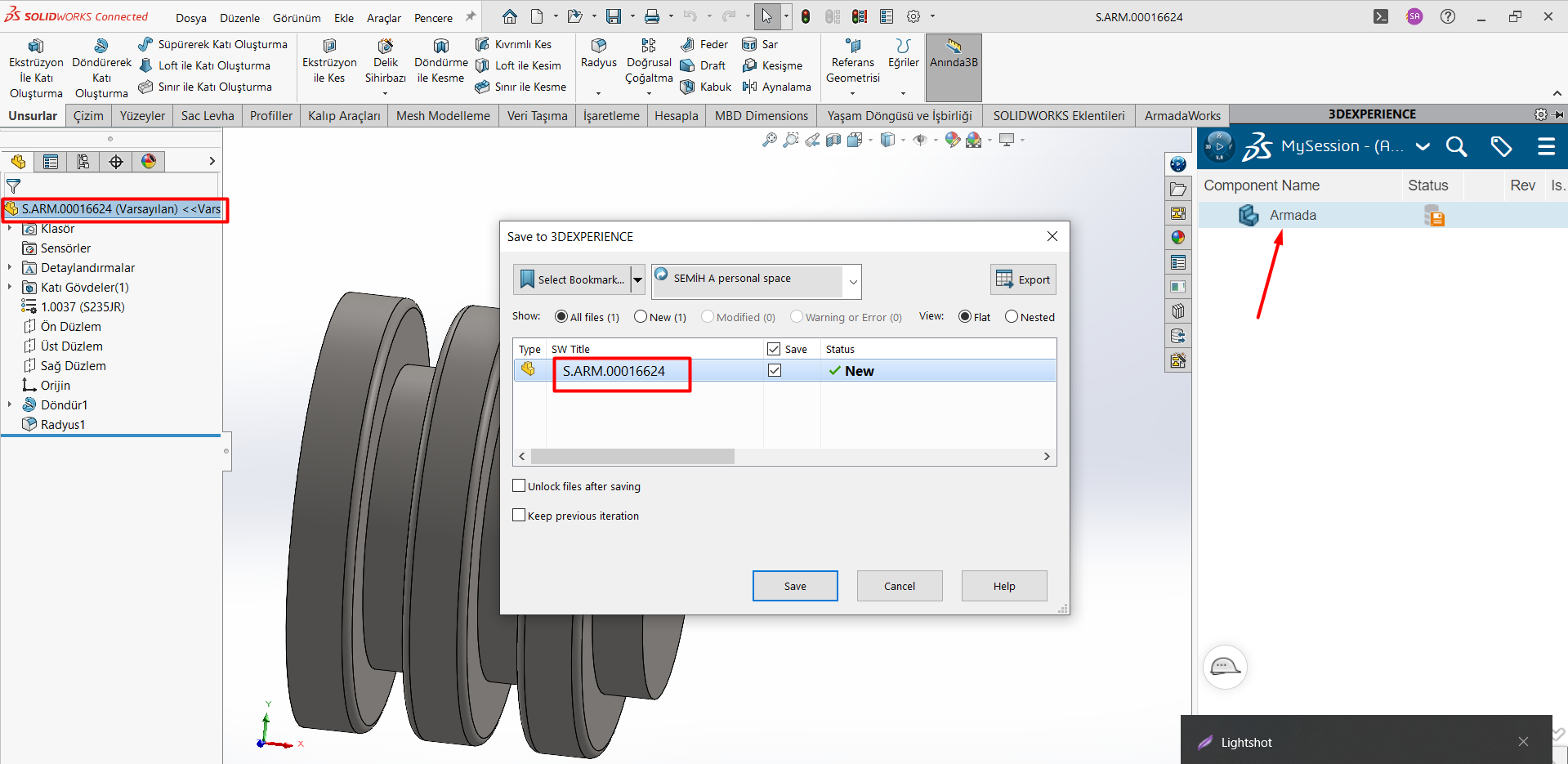
Task: Switch to the Çizim tab
Action: [x=88, y=116]
